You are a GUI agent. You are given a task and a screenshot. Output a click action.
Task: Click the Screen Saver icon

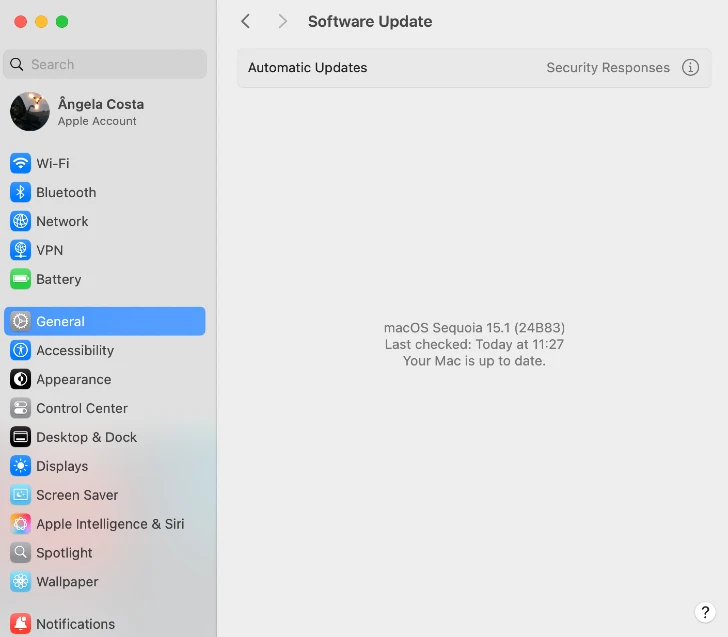point(20,495)
